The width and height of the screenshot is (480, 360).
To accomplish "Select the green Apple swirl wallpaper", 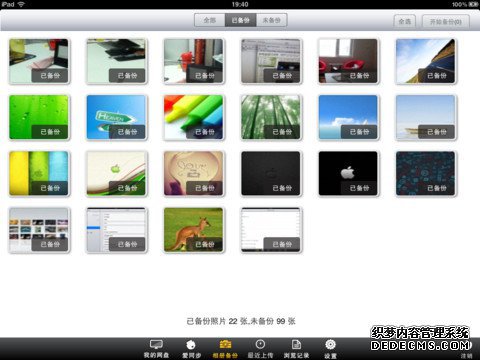I will click(116, 173).
